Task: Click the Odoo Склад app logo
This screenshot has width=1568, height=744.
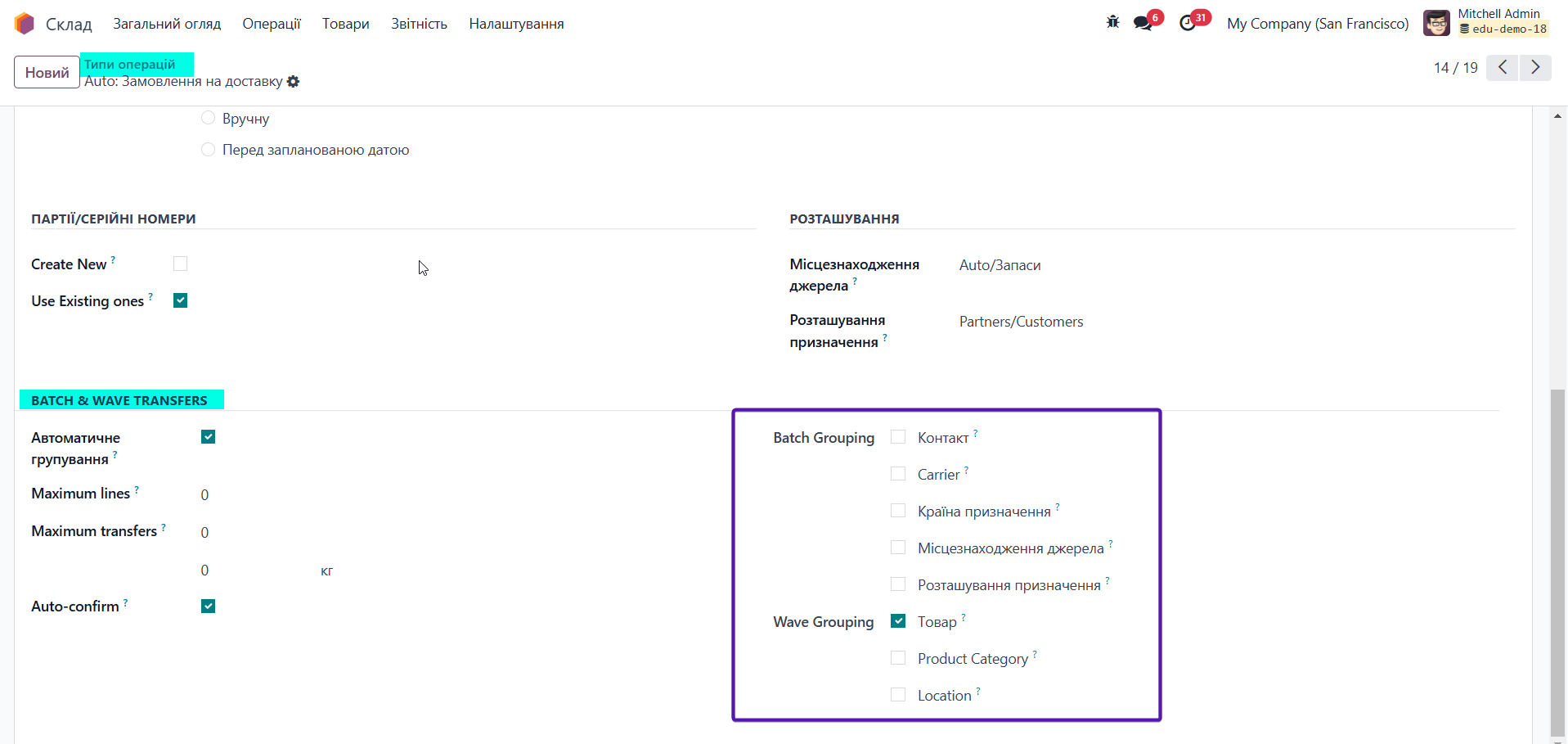Action: click(25, 24)
